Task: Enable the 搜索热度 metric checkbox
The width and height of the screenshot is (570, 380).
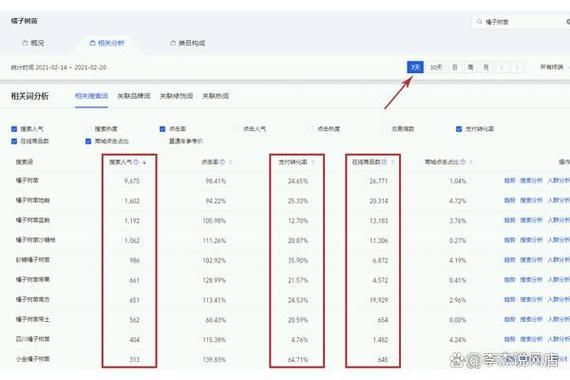Action: pos(88,129)
